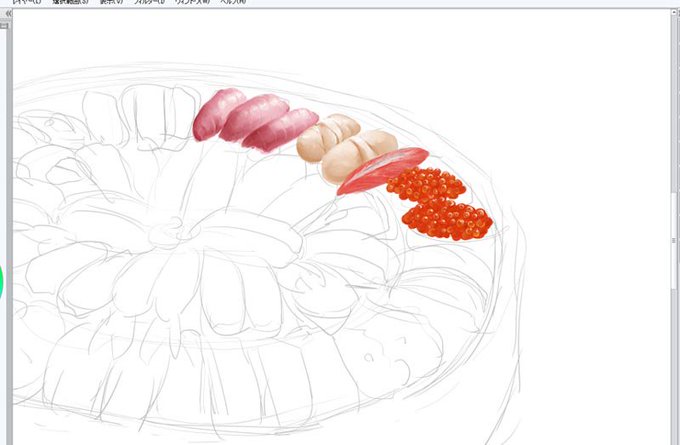Click the vertical scrollbar thumb grip
Screen dimensions: 680x445
pos(674,240)
